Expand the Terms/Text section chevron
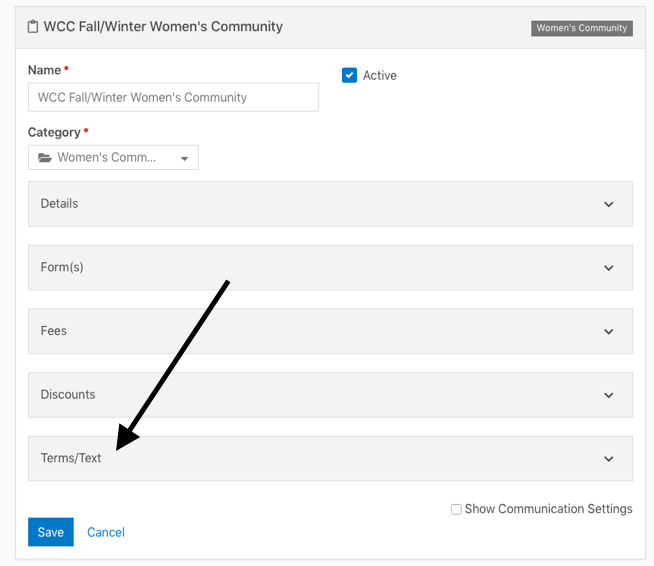This screenshot has width=654, height=566. click(609, 459)
